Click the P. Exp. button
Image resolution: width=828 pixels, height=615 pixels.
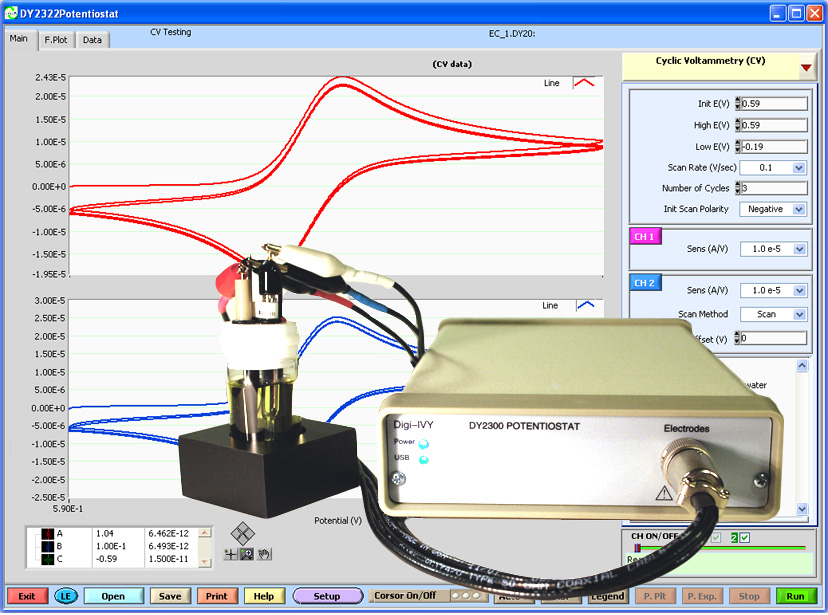point(702,597)
